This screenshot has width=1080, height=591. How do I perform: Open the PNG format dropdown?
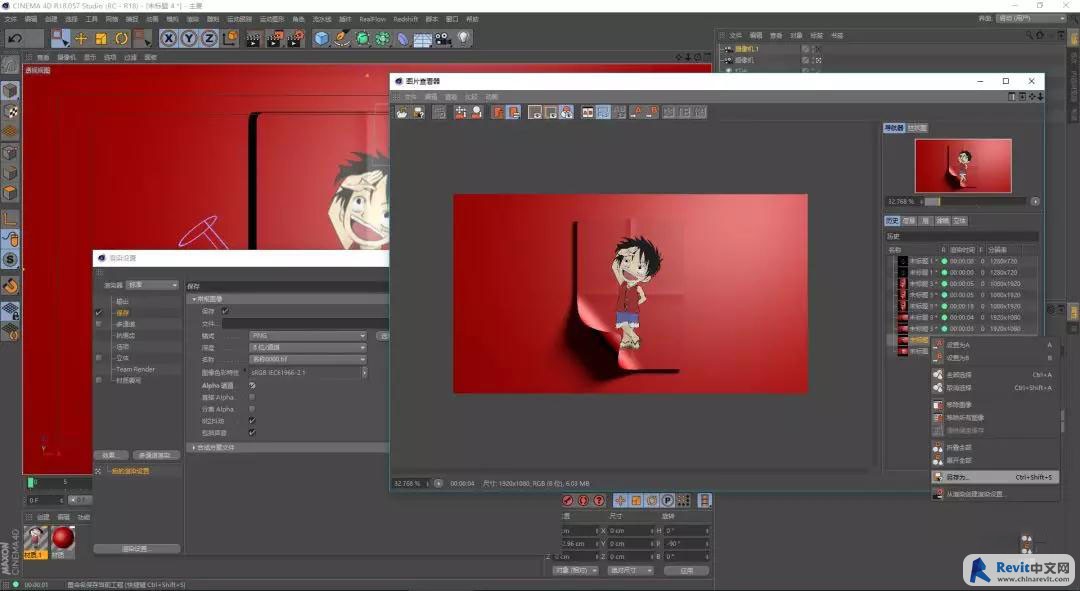click(x=307, y=336)
